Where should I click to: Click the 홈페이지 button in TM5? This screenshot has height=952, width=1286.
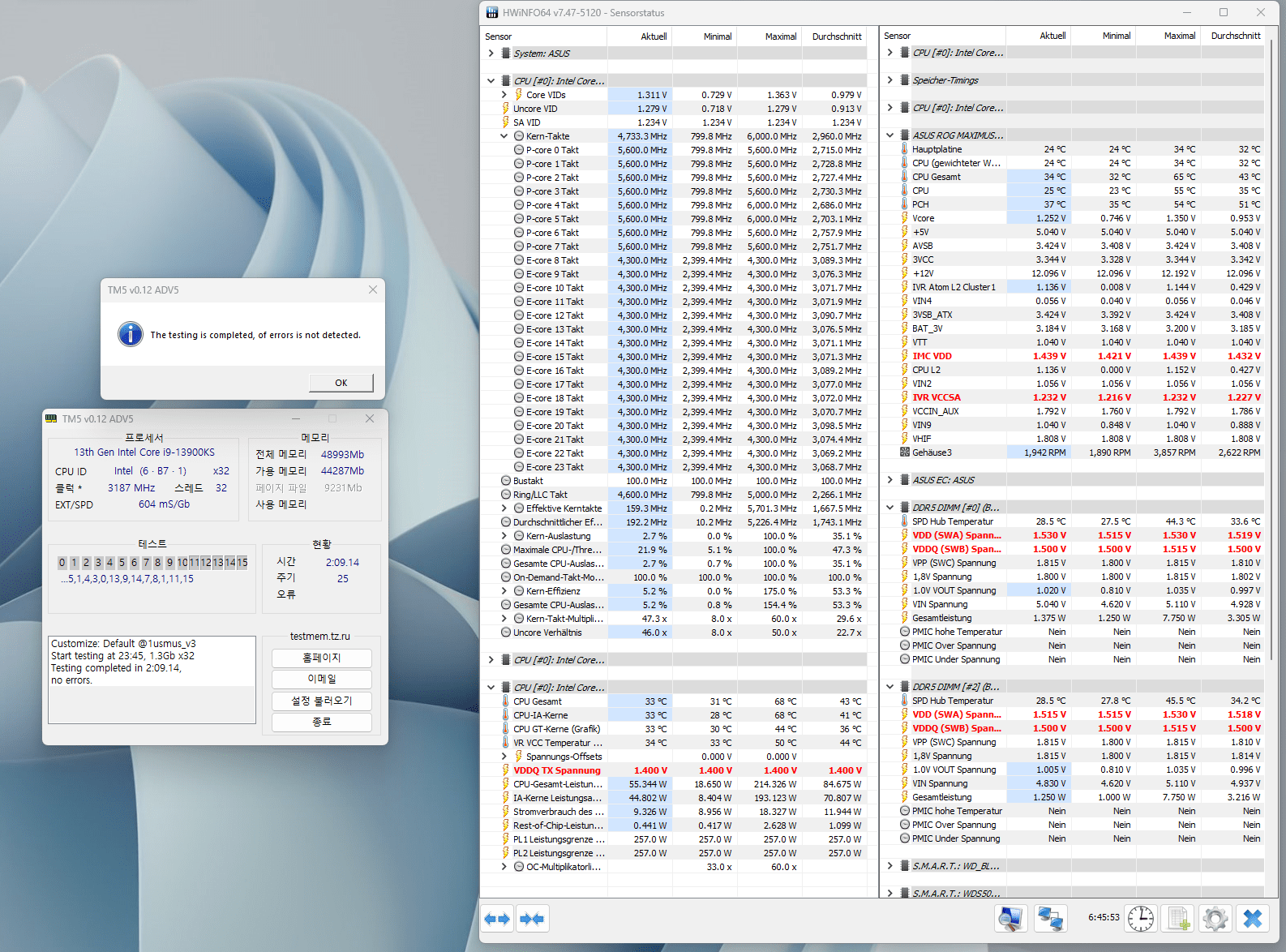pos(322,658)
